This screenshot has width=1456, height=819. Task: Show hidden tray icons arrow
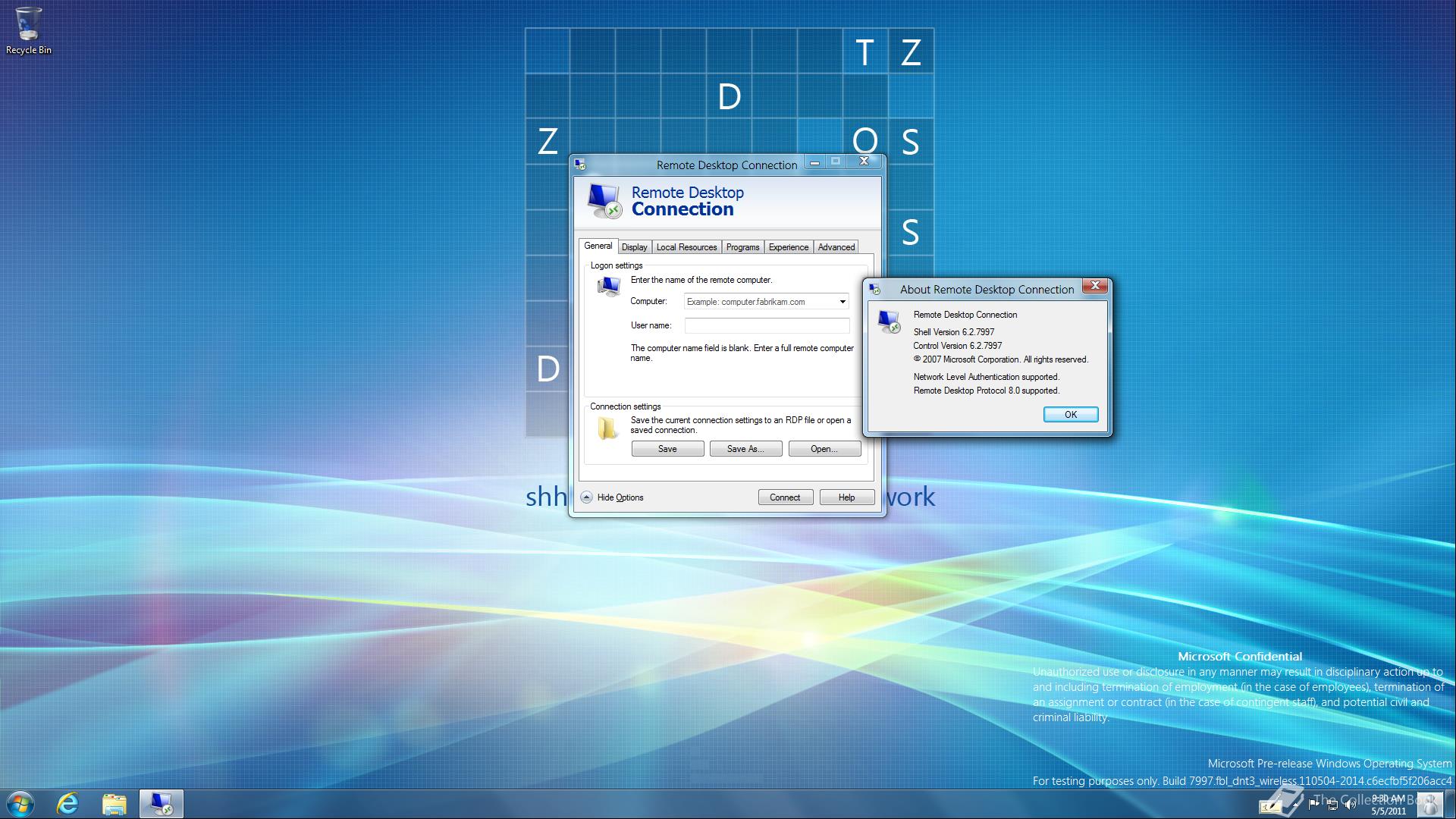pos(1295,805)
